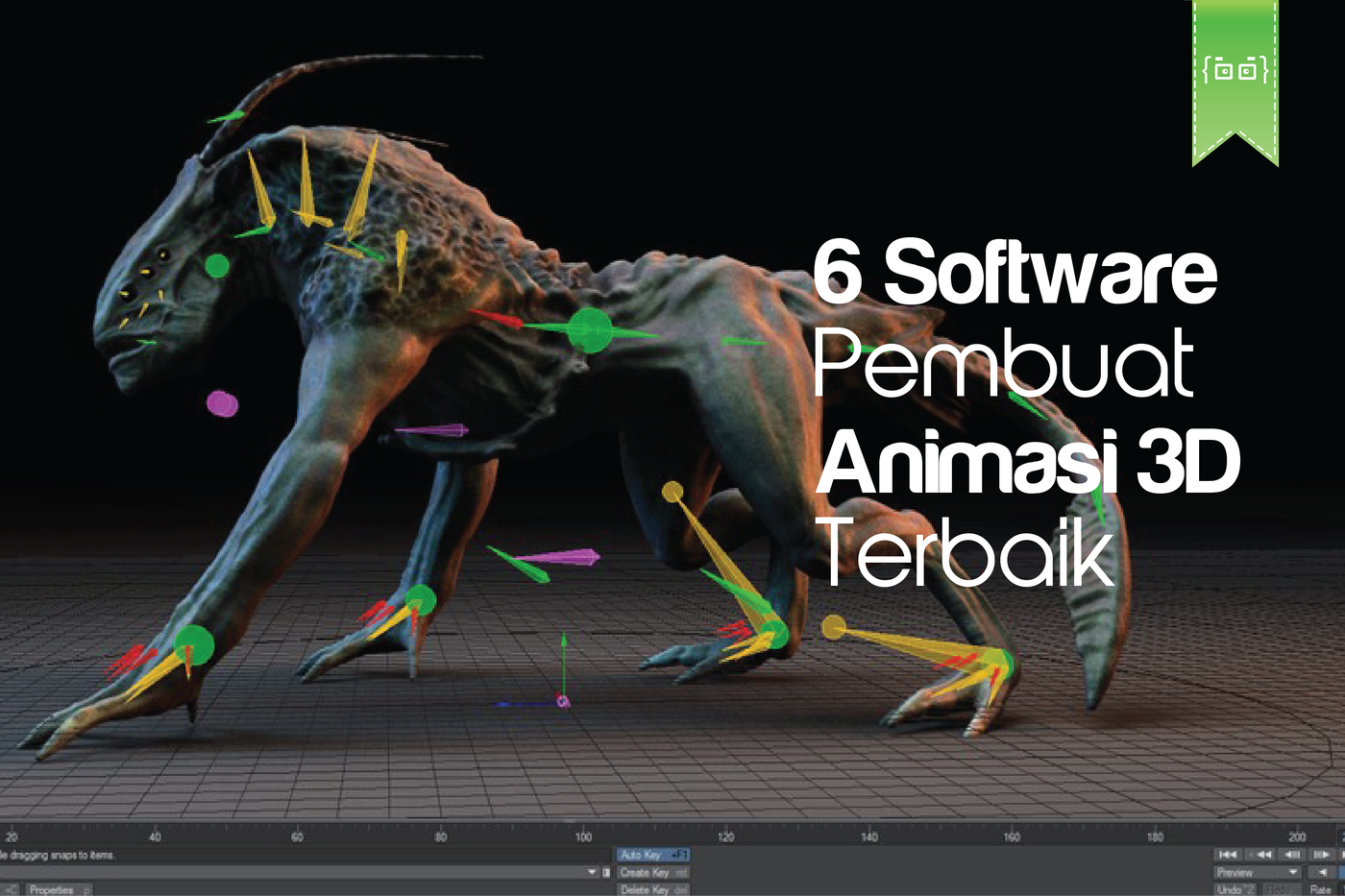Click the green bookmark logo at top right
Screen dimensions: 1345x896
[x=1235, y=72]
